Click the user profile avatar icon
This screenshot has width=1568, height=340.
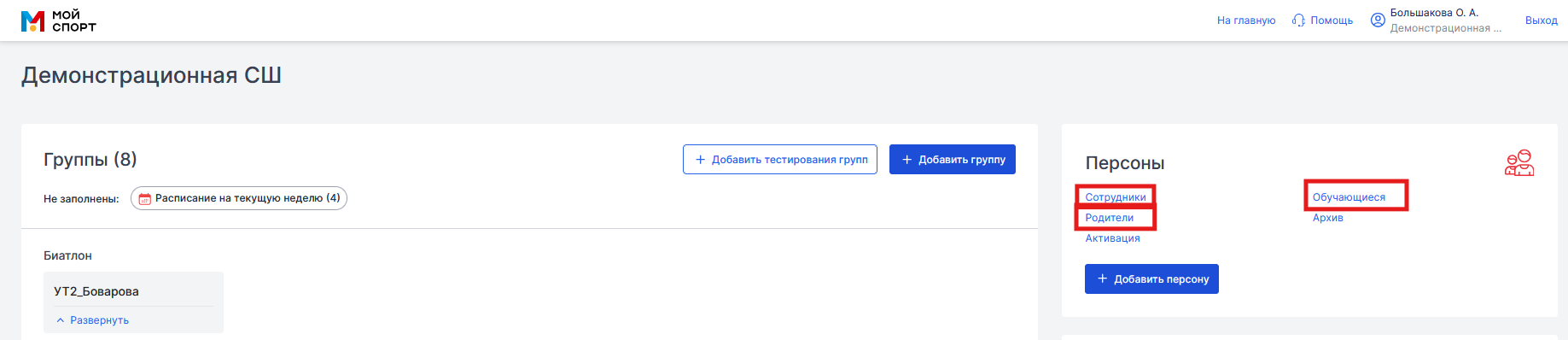tap(1378, 21)
